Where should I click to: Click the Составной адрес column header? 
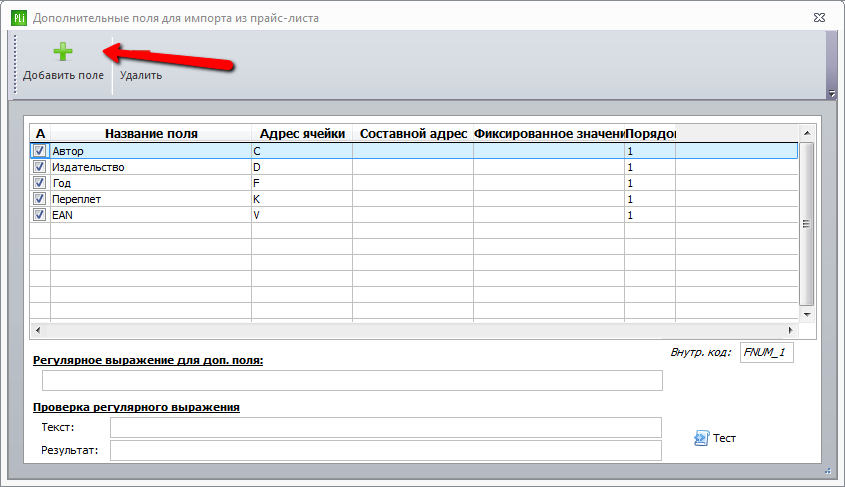[413, 134]
